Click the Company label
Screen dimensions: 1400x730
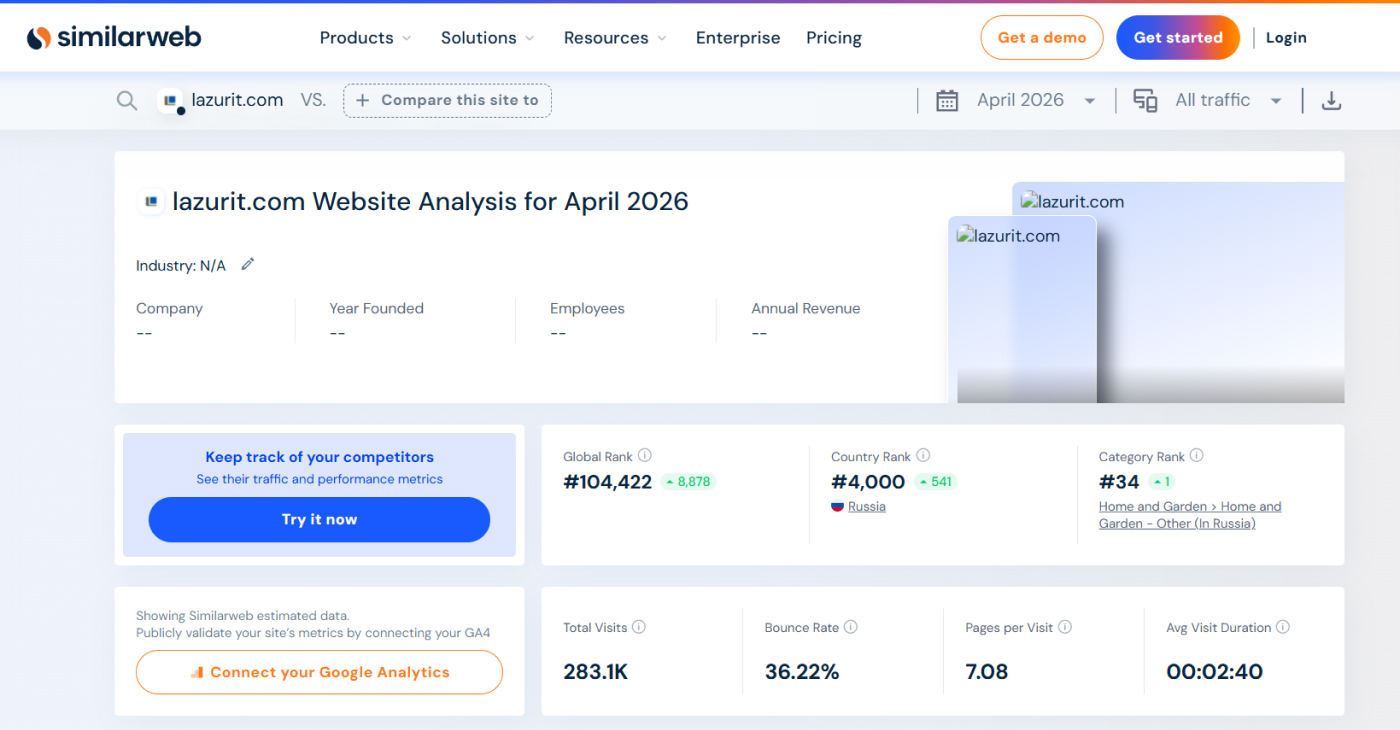point(169,308)
